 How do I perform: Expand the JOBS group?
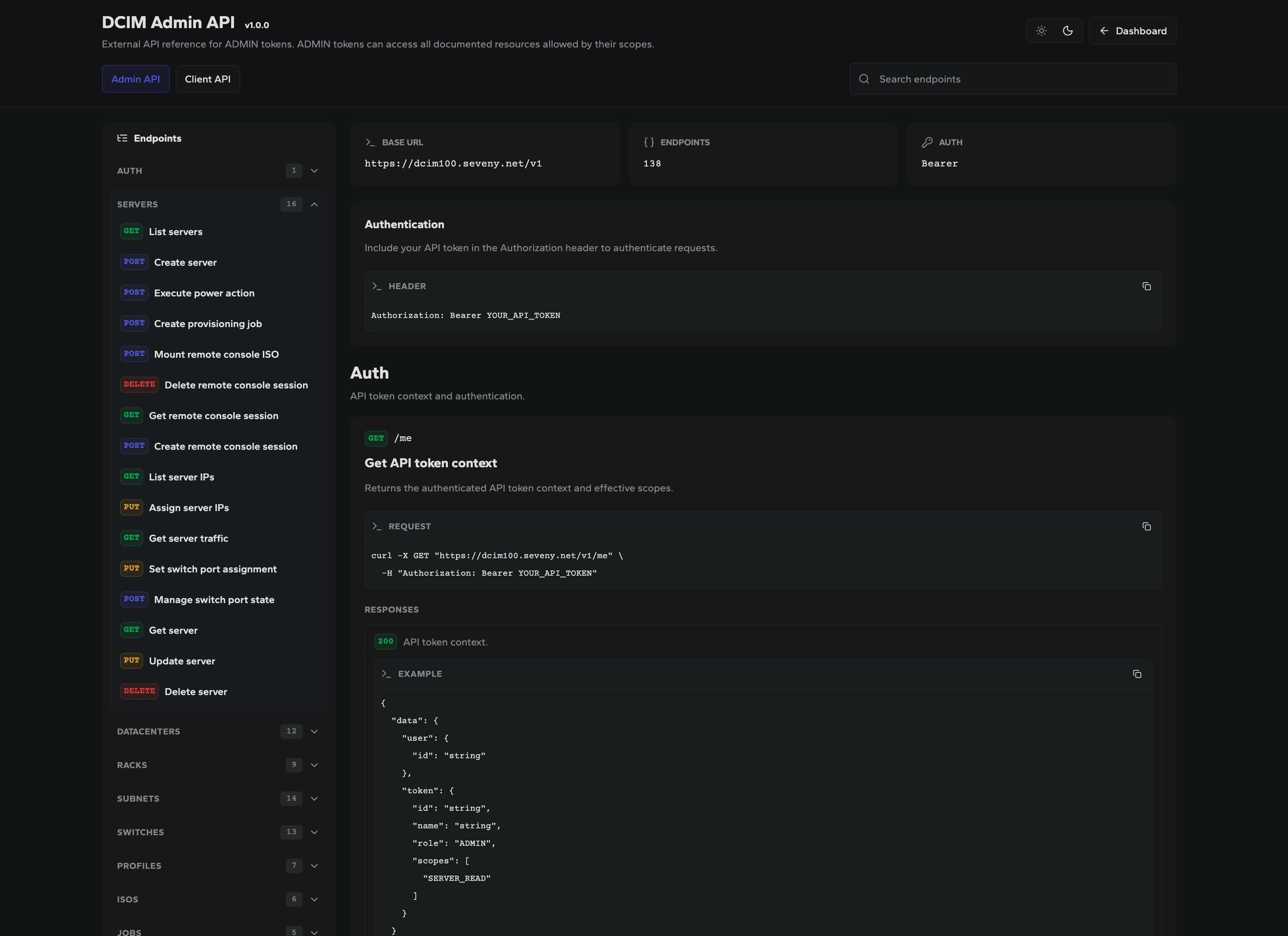click(x=218, y=930)
